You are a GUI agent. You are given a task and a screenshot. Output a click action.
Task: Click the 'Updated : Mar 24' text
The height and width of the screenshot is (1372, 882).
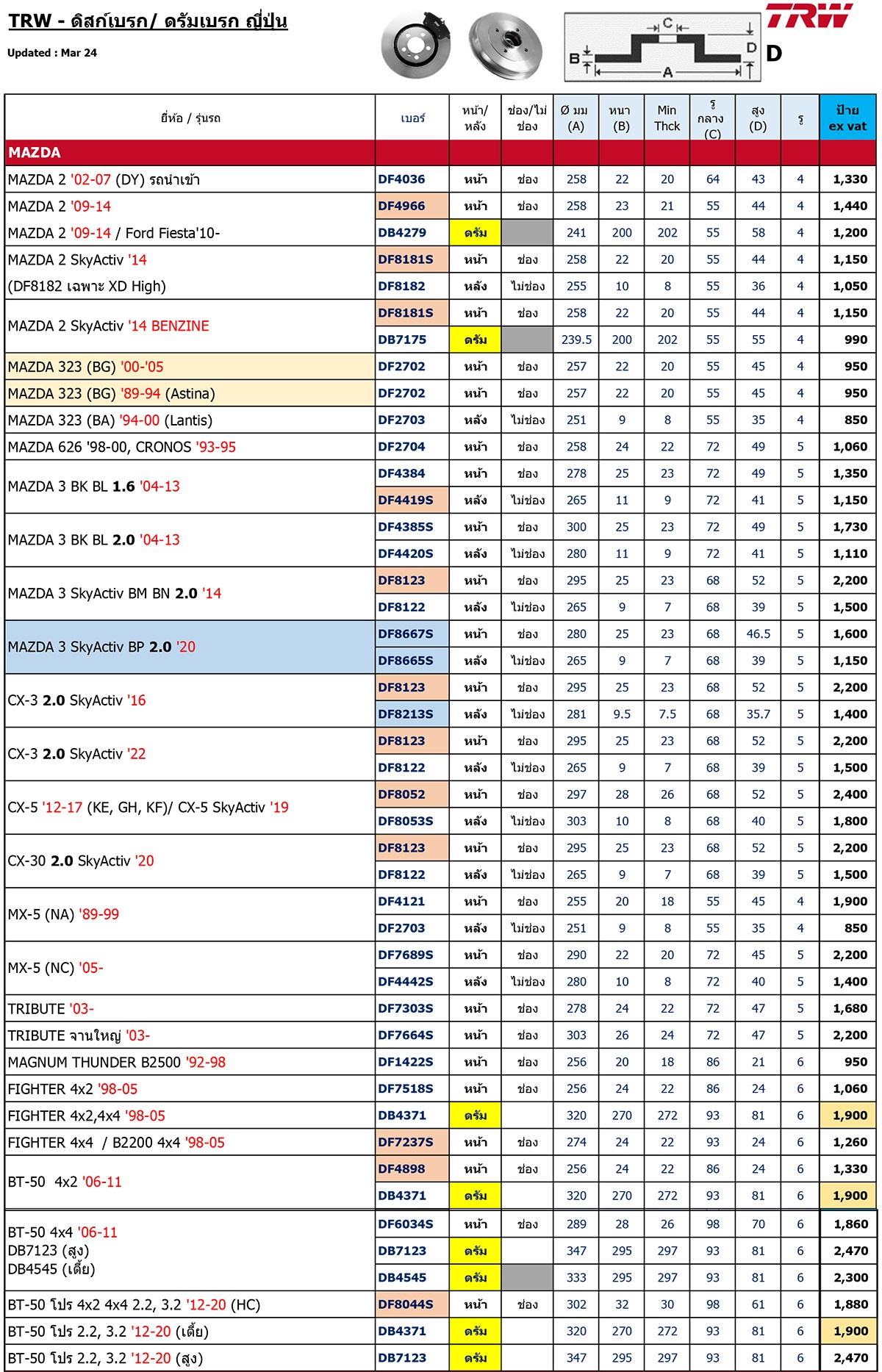52,53
